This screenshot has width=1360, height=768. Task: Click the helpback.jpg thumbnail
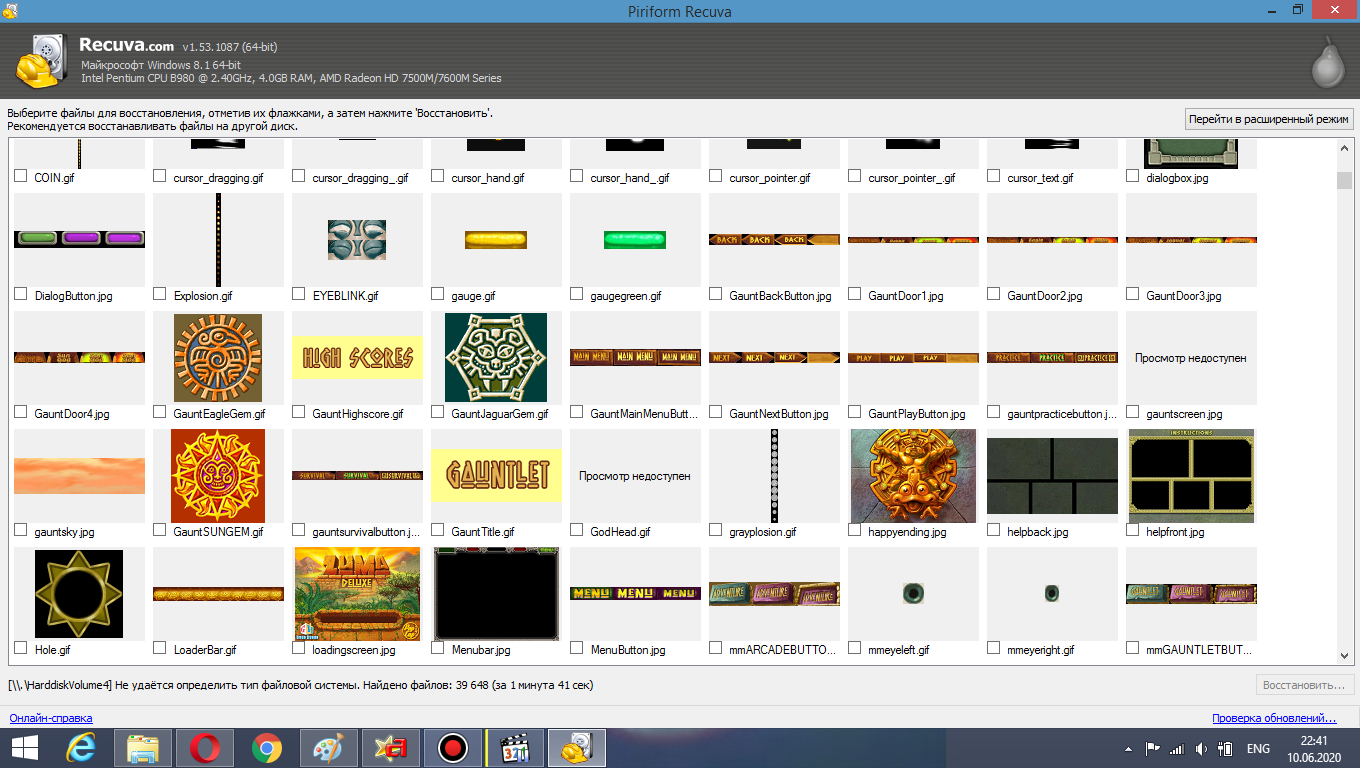coord(1052,476)
